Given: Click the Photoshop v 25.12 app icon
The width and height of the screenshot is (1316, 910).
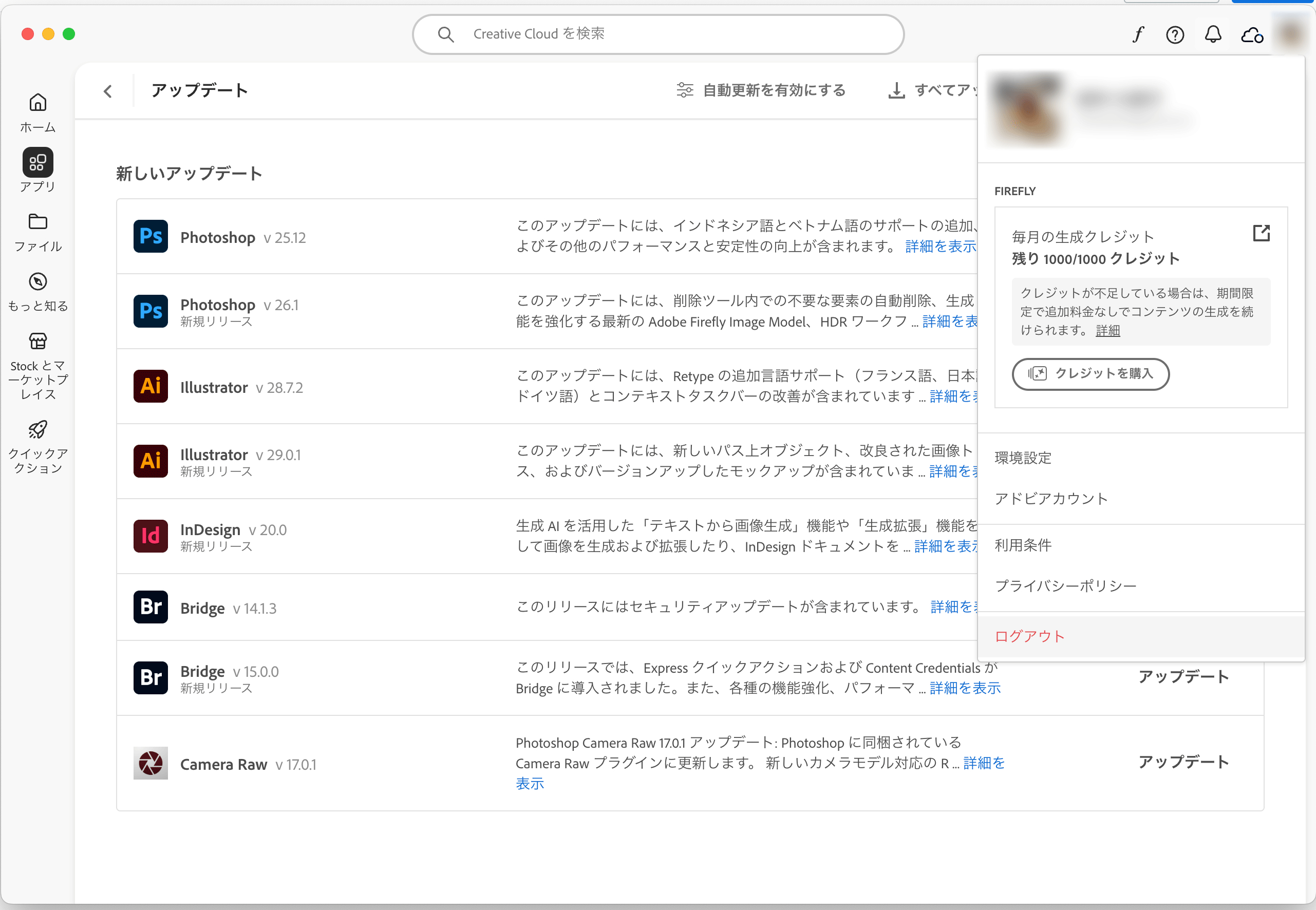Looking at the screenshot, I should [x=151, y=236].
